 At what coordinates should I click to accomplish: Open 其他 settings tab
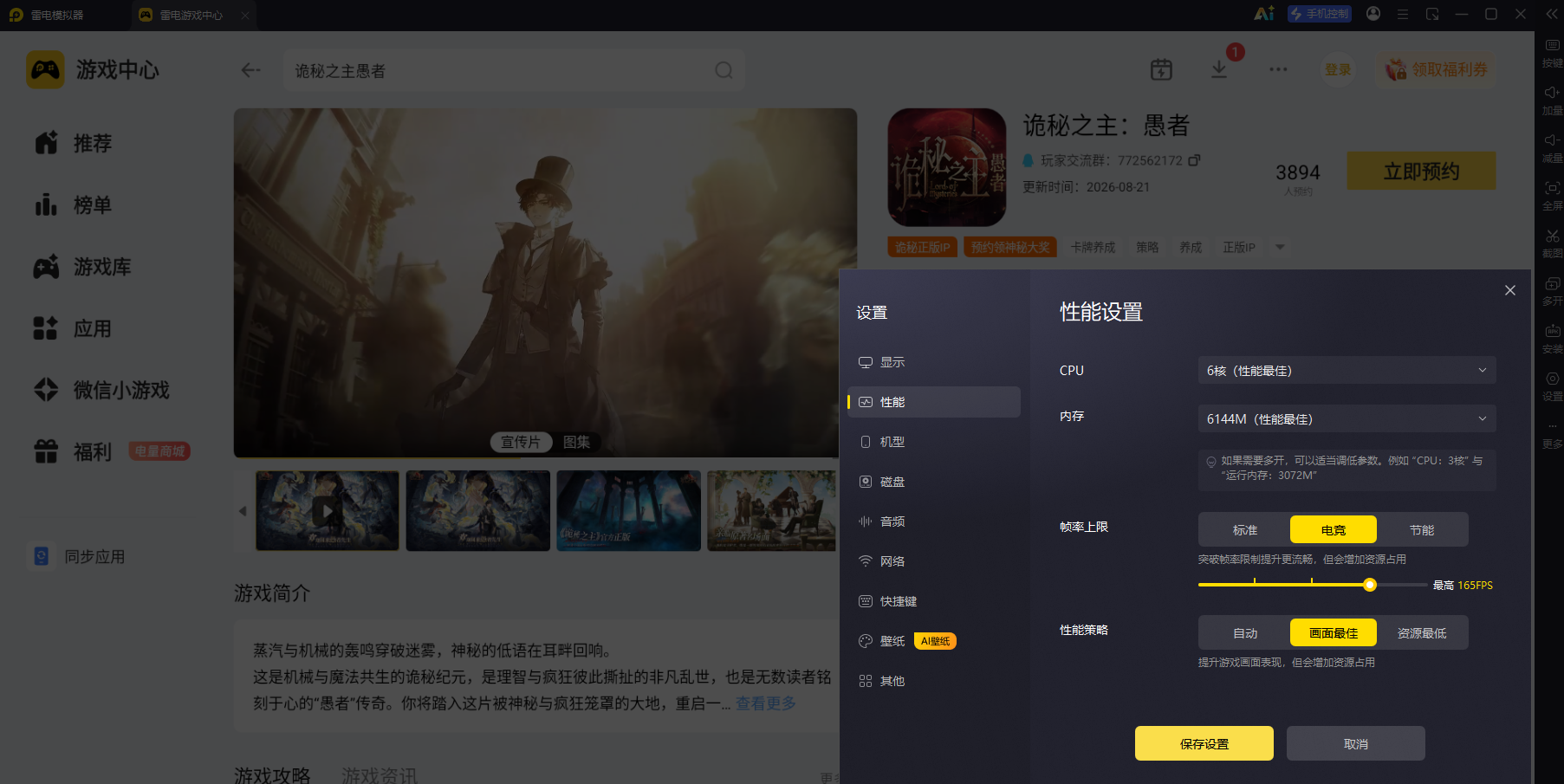(934, 681)
